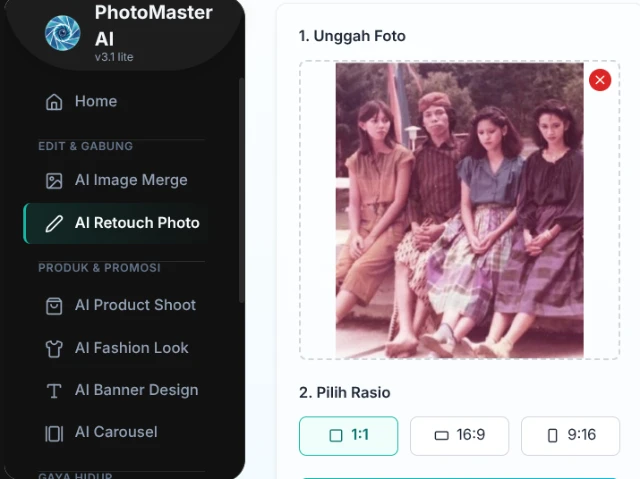Click the AI Retouch Photo pencil icon
640x479 pixels.
coord(54,224)
